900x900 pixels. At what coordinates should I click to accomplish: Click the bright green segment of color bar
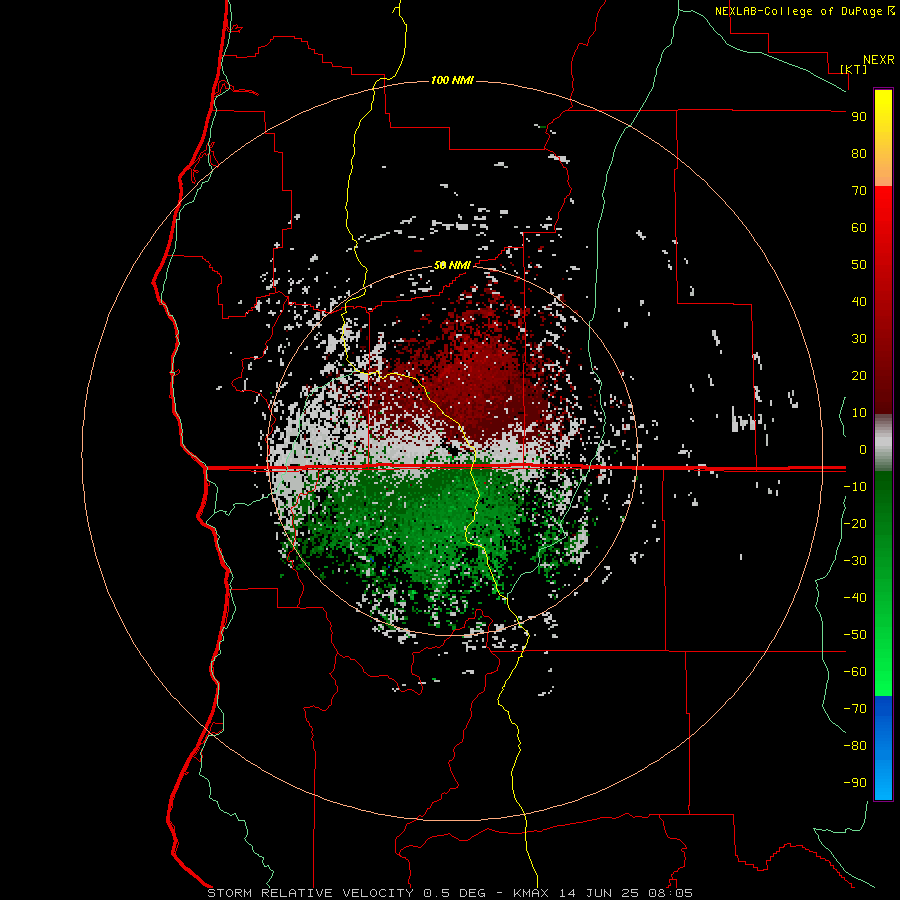click(883, 660)
